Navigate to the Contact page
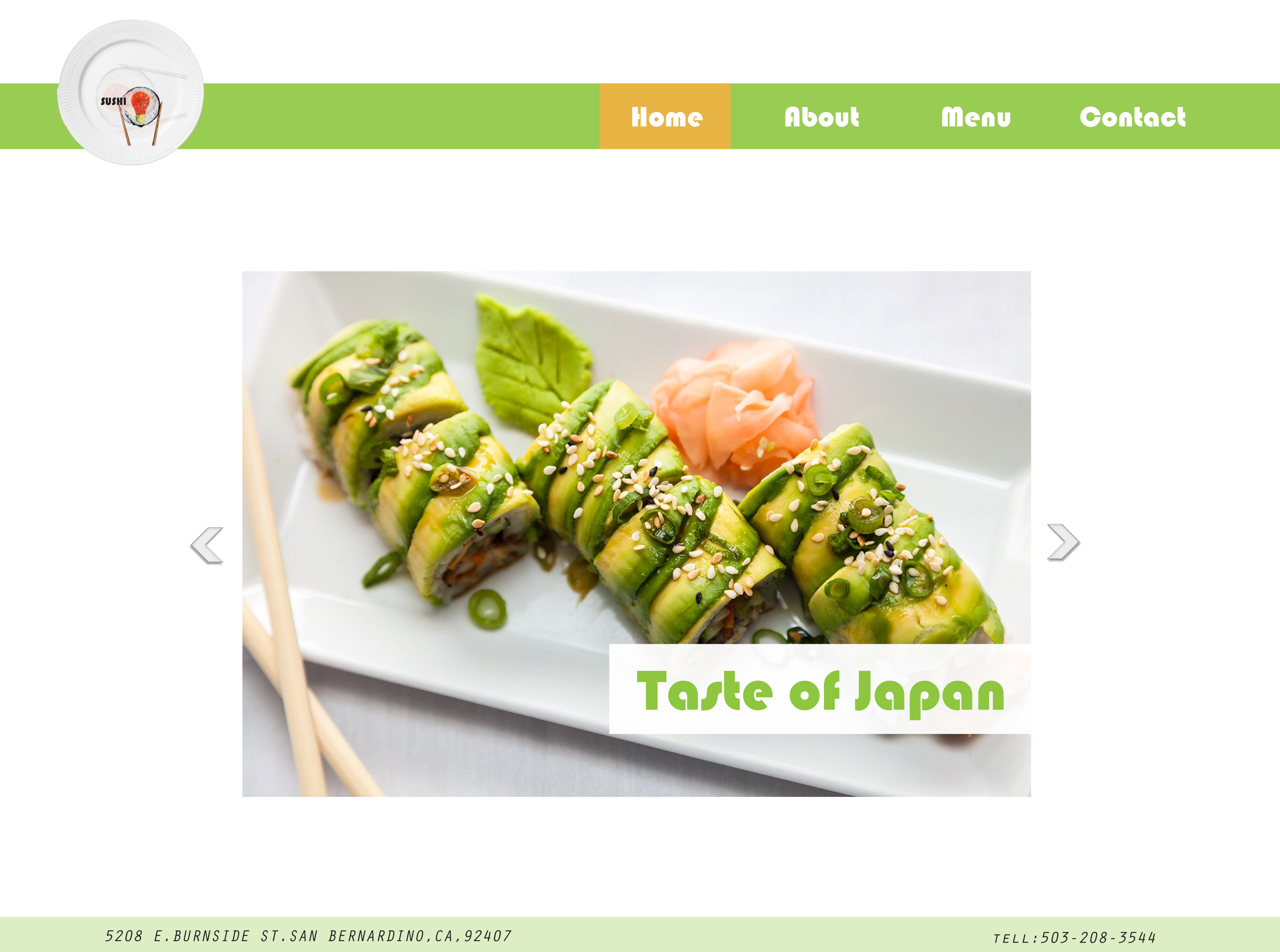Image resolution: width=1280 pixels, height=952 pixels. tap(1133, 117)
